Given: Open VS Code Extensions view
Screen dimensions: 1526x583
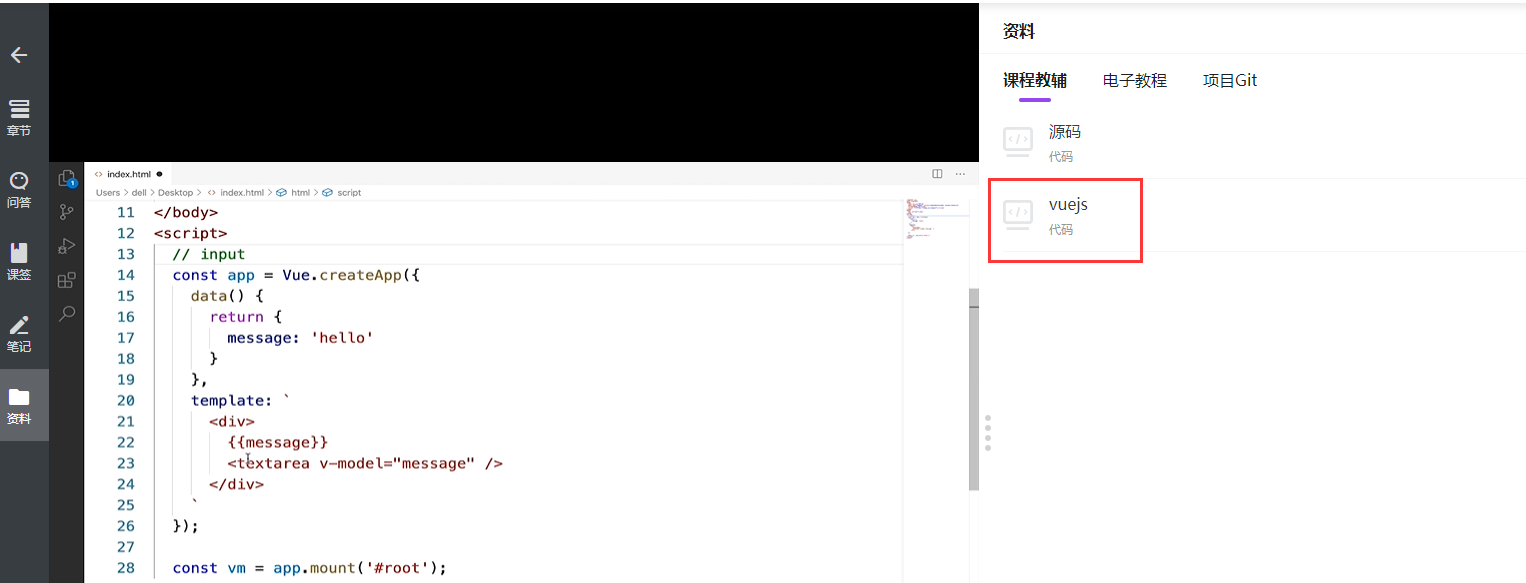Looking at the screenshot, I should point(67,280).
